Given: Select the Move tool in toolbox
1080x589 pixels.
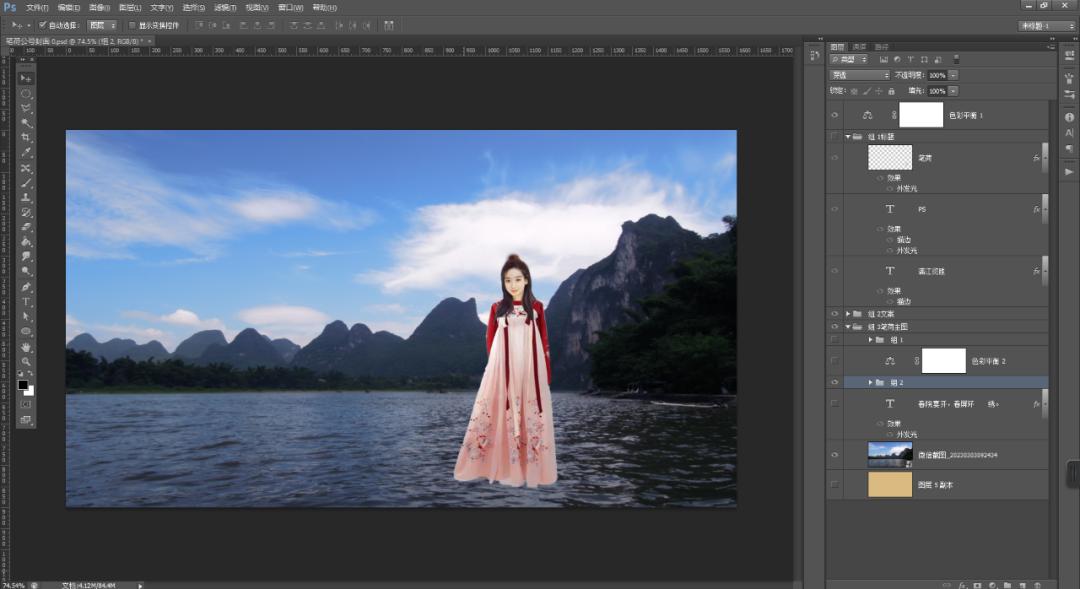Looking at the screenshot, I should point(26,78).
